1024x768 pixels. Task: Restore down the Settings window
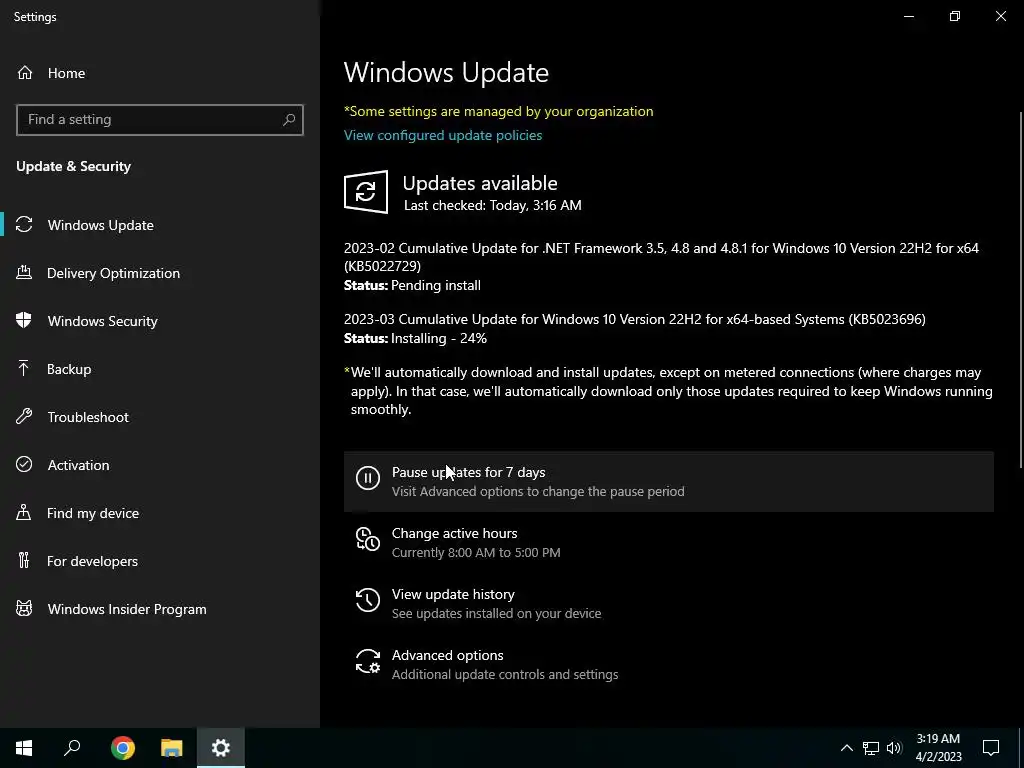click(955, 16)
